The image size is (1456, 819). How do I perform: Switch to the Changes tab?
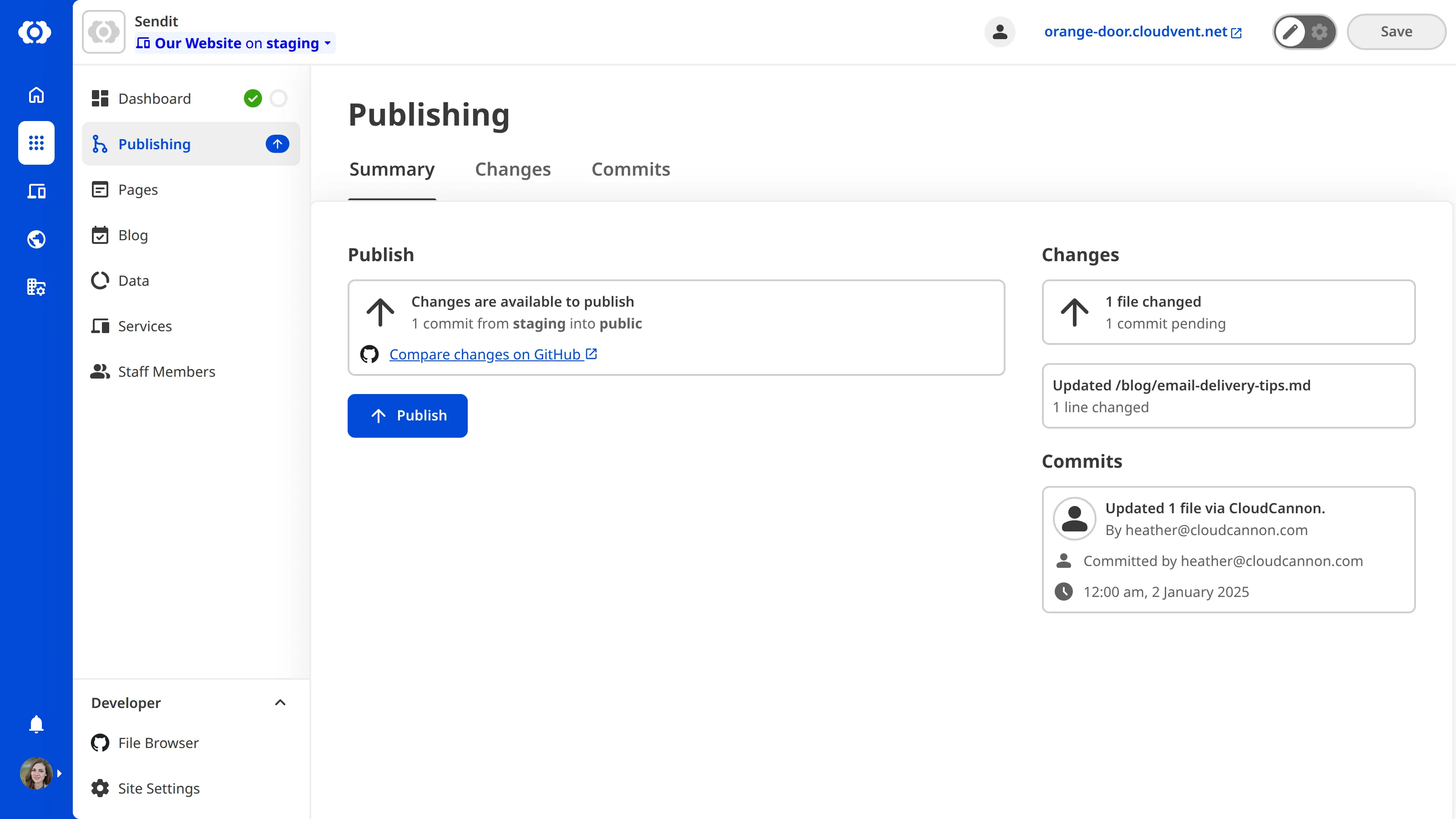click(x=513, y=169)
